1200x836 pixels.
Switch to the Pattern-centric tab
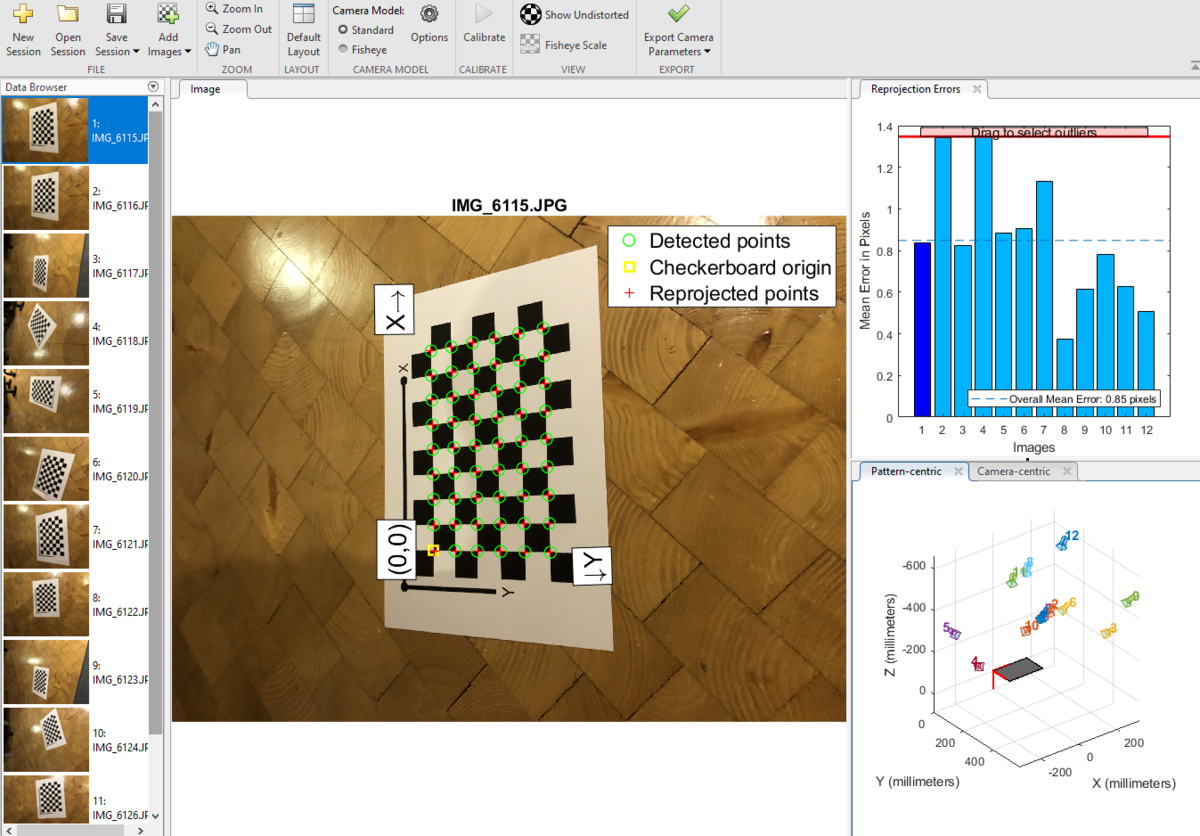905,471
